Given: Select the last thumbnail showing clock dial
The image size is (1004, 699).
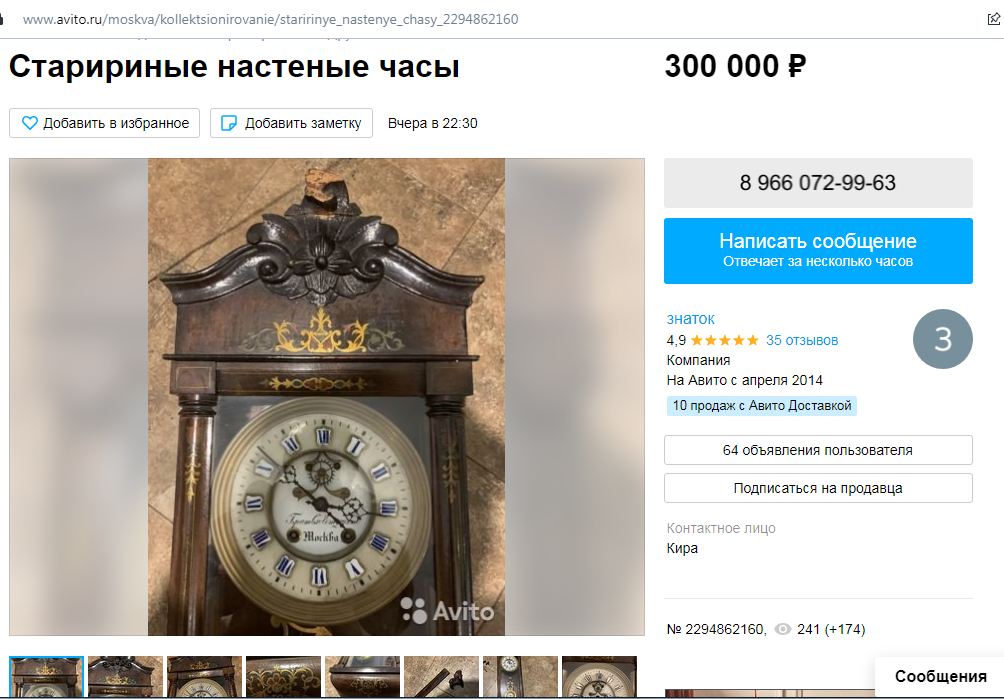Looking at the screenshot, I should click(x=599, y=677).
